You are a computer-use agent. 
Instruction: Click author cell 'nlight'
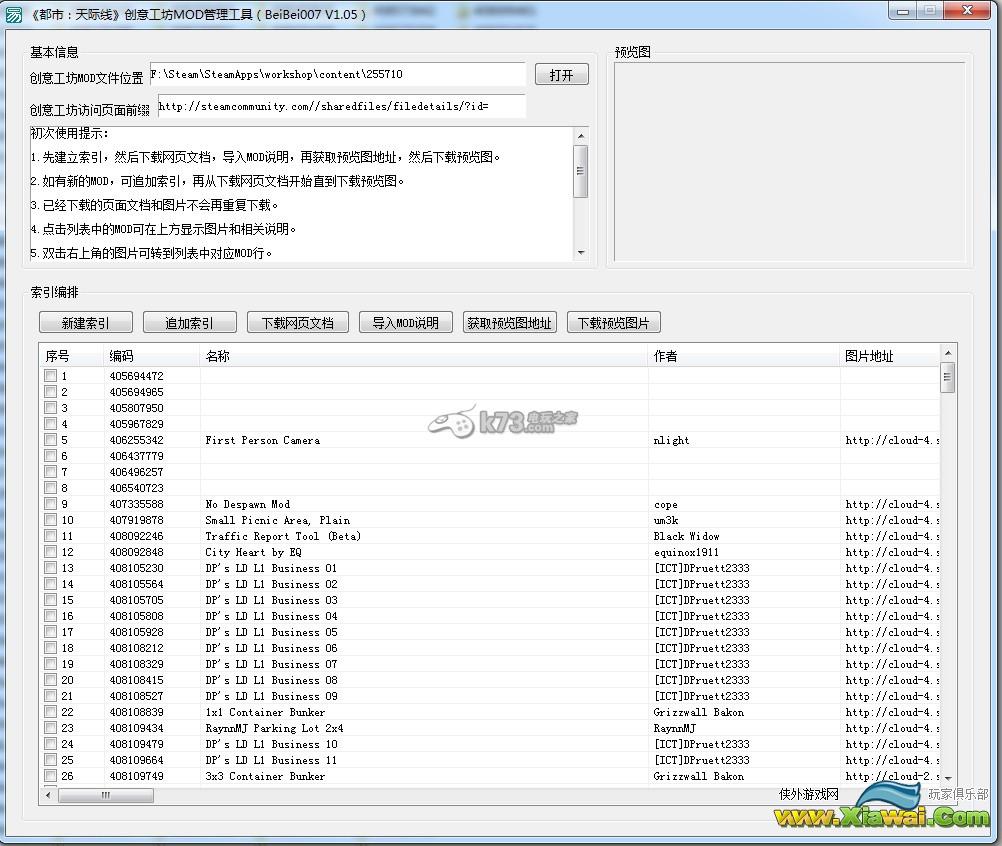tap(671, 440)
